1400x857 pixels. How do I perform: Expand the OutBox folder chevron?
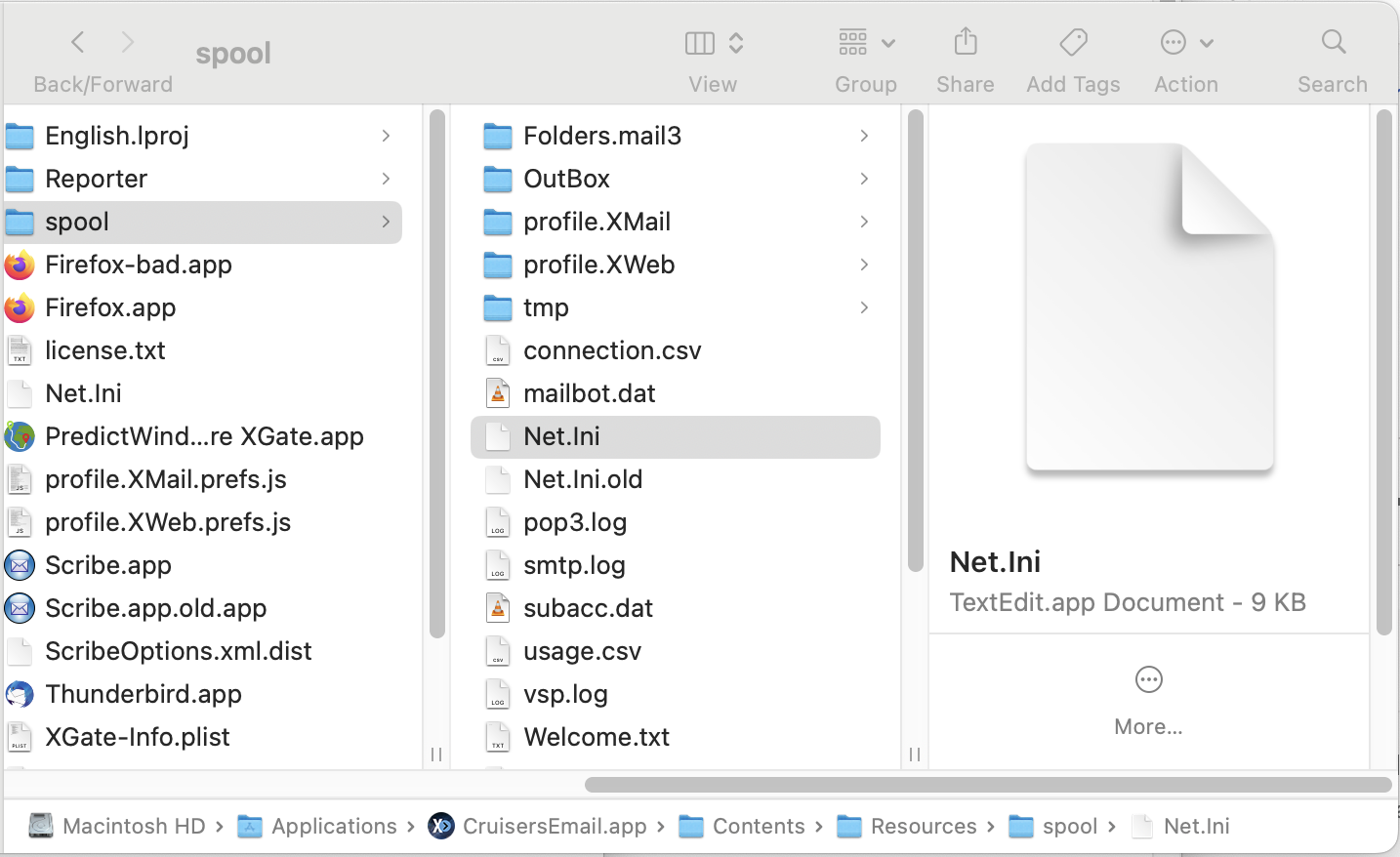click(x=865, y=179)
